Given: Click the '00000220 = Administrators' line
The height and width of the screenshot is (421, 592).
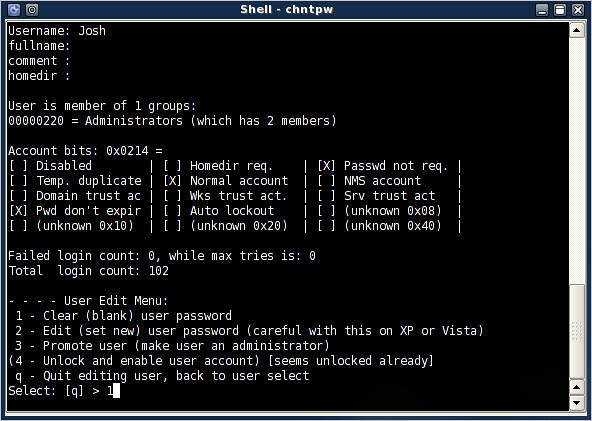Looking at the screenshot, I should tap(172, 121).
